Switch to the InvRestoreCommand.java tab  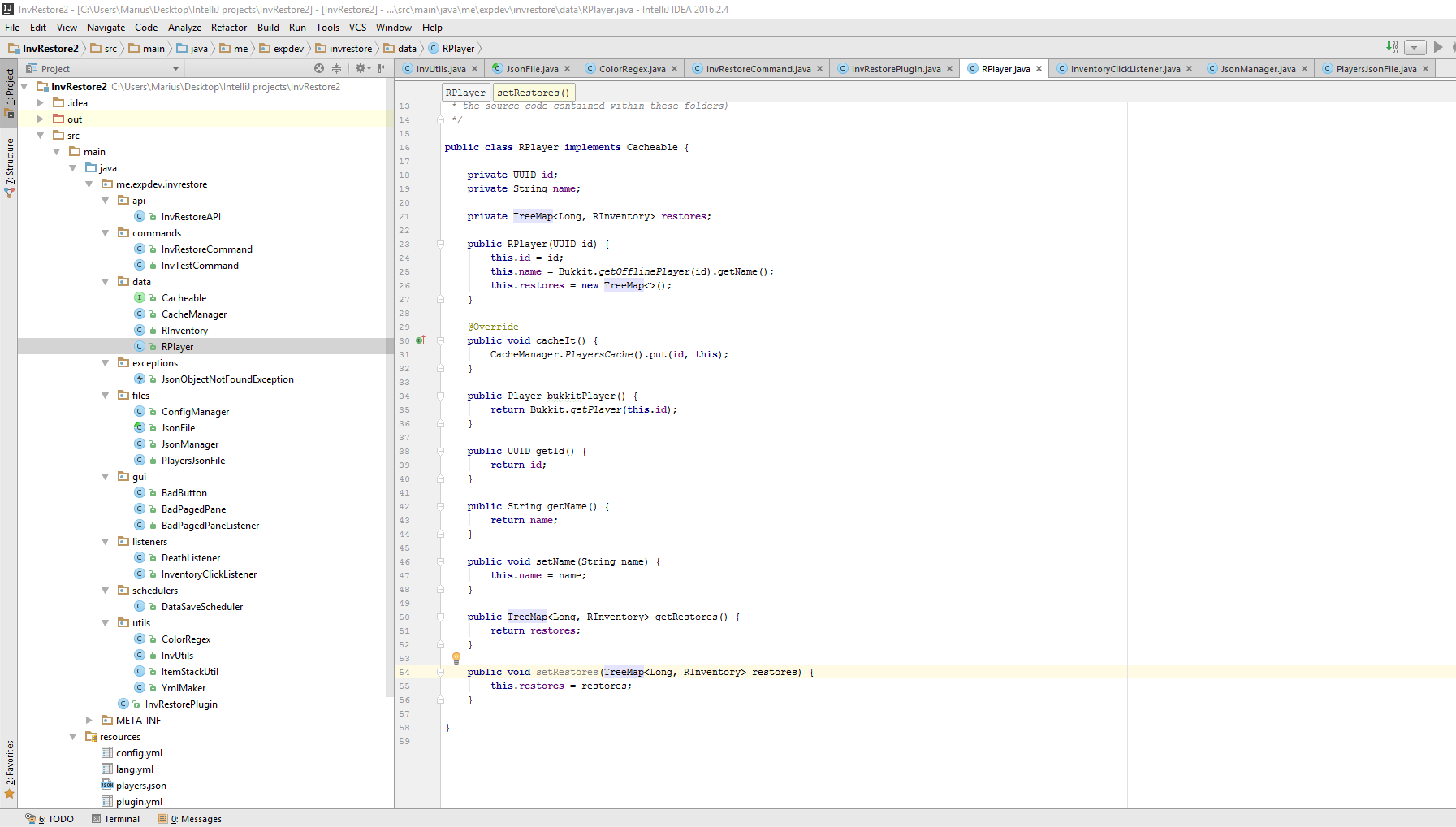point(758,68)
